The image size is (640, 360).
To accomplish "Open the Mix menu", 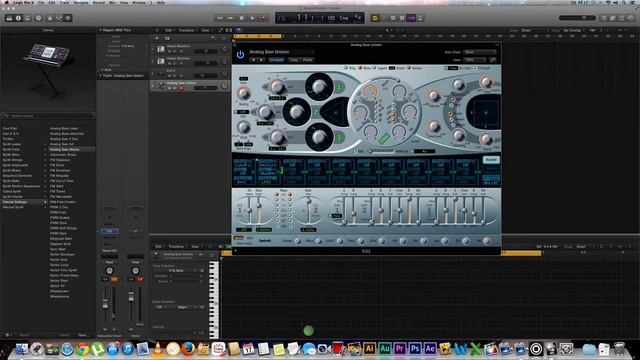I will pyautogui.click(x=112, y=2).
